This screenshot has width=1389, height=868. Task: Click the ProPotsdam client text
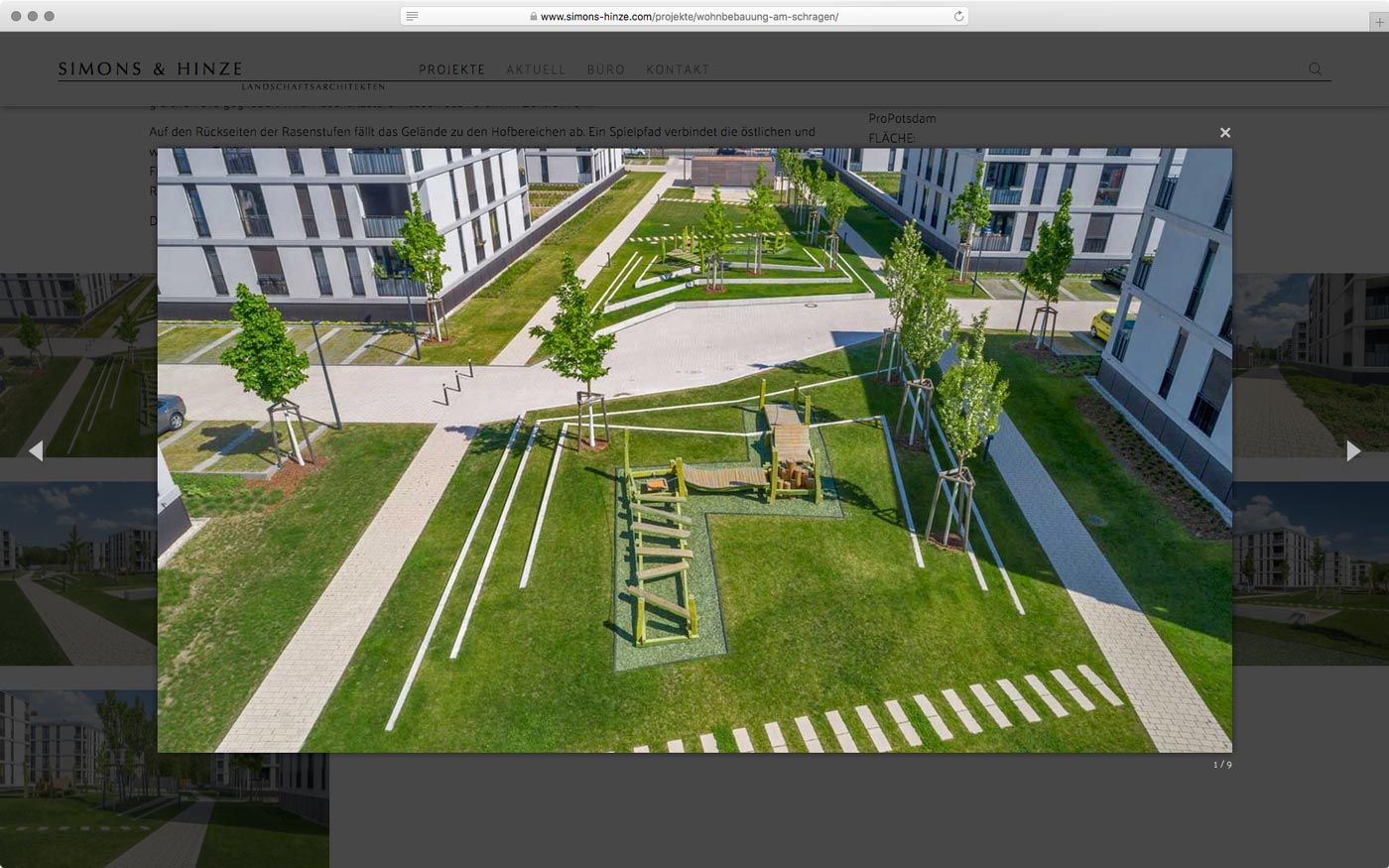(x=902, y=118)
